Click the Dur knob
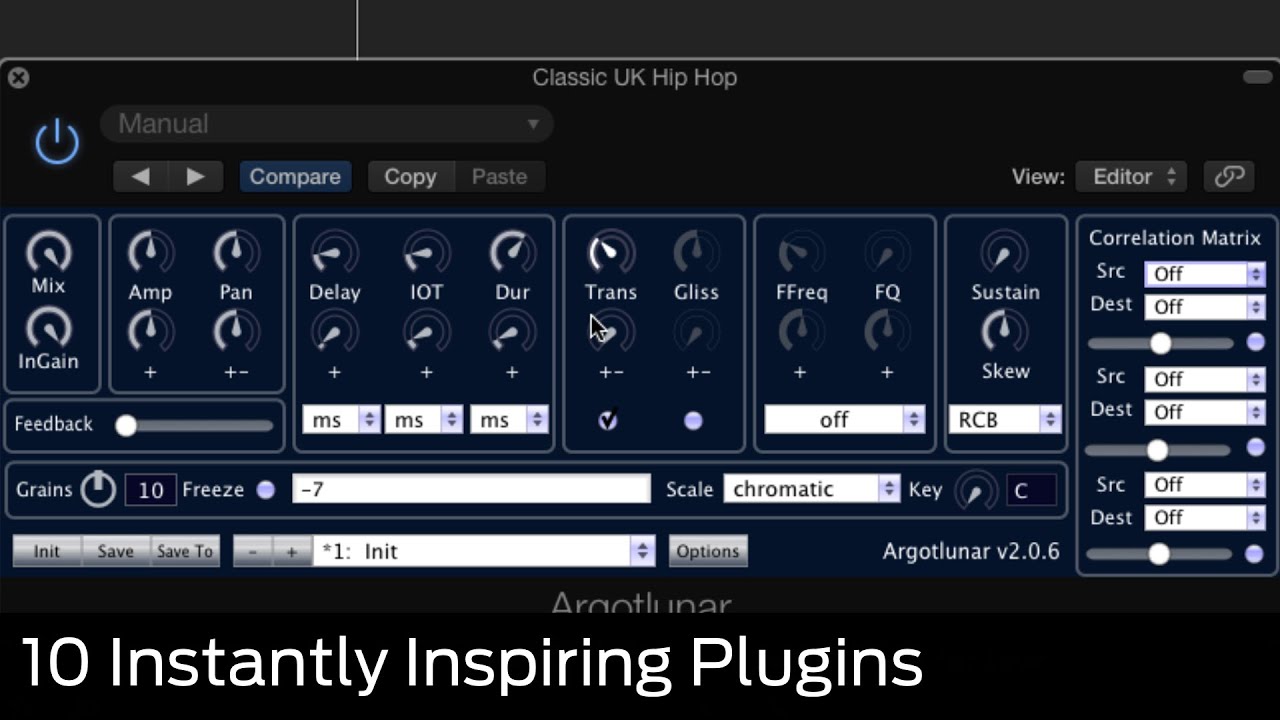Image resolution: width=1280 pixels, height=720 pixels. 512,253
